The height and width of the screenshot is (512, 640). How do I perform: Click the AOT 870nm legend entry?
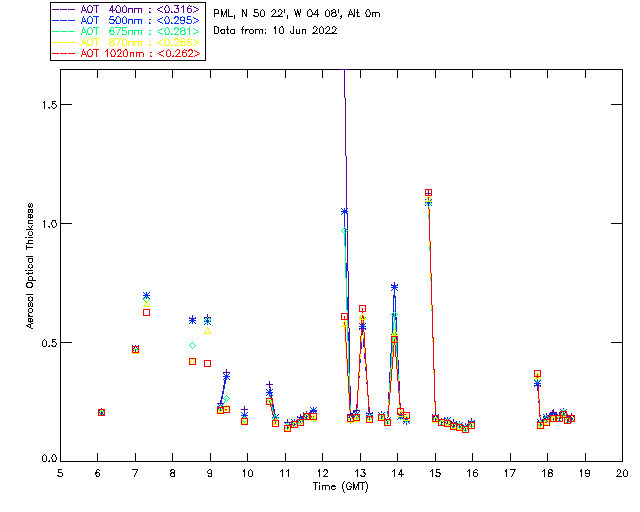[127, 42]
